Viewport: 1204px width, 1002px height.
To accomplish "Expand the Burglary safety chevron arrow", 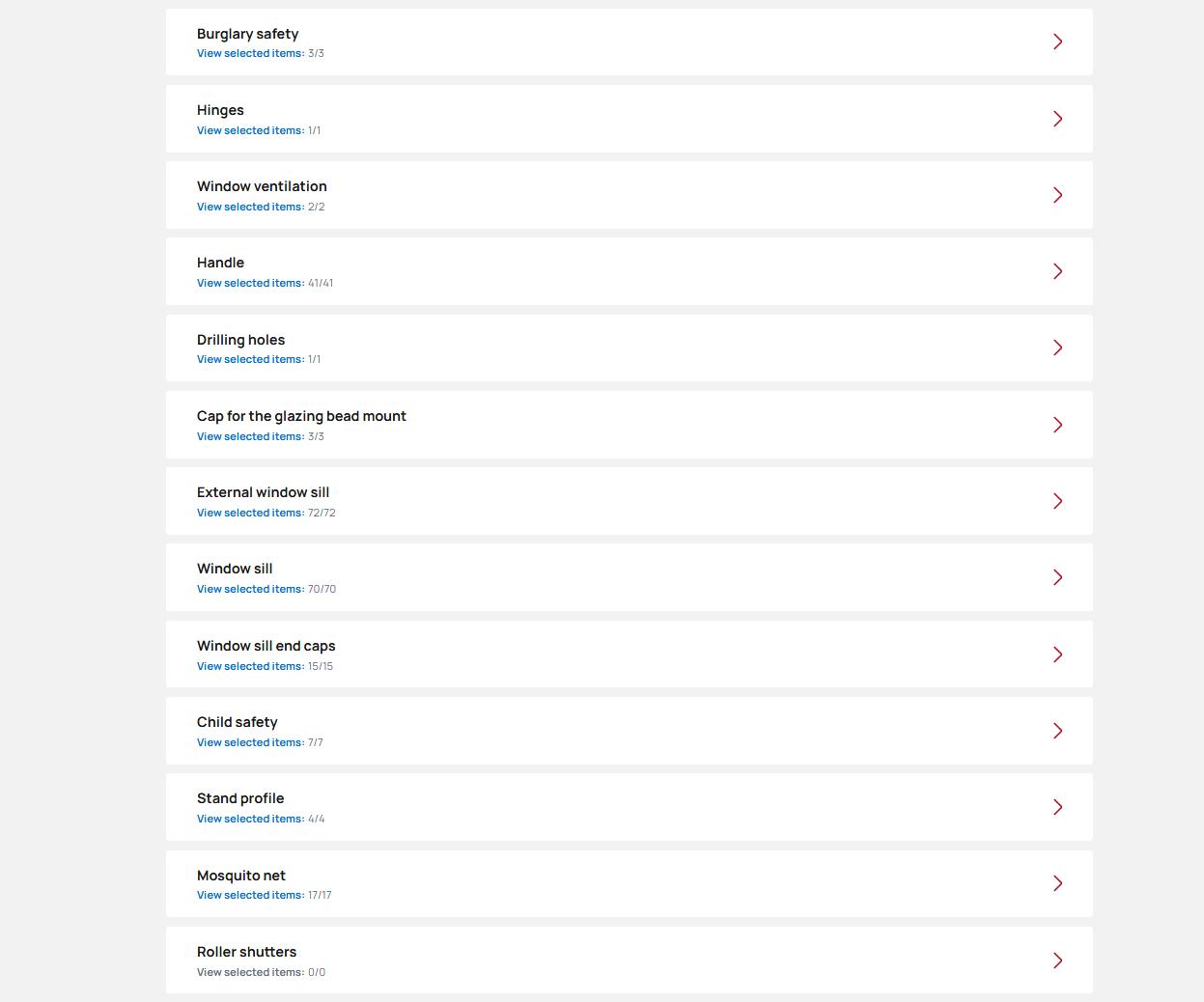I will (1057, 42).
